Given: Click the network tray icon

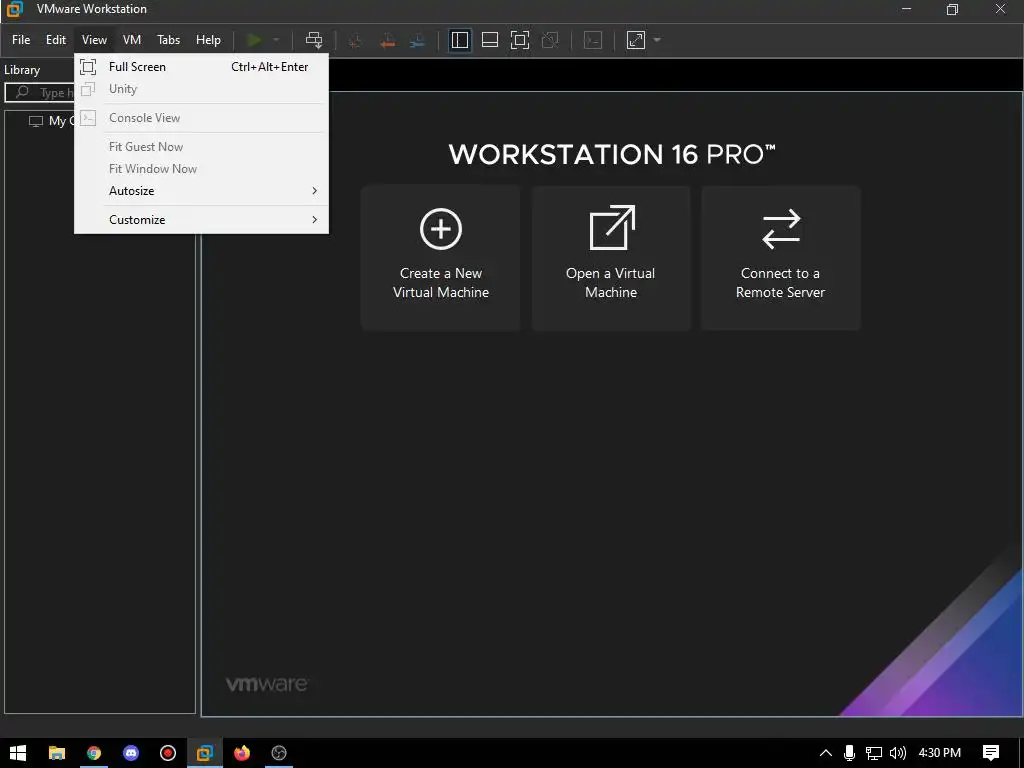Looking at the screenshot, I should (874, 753).
